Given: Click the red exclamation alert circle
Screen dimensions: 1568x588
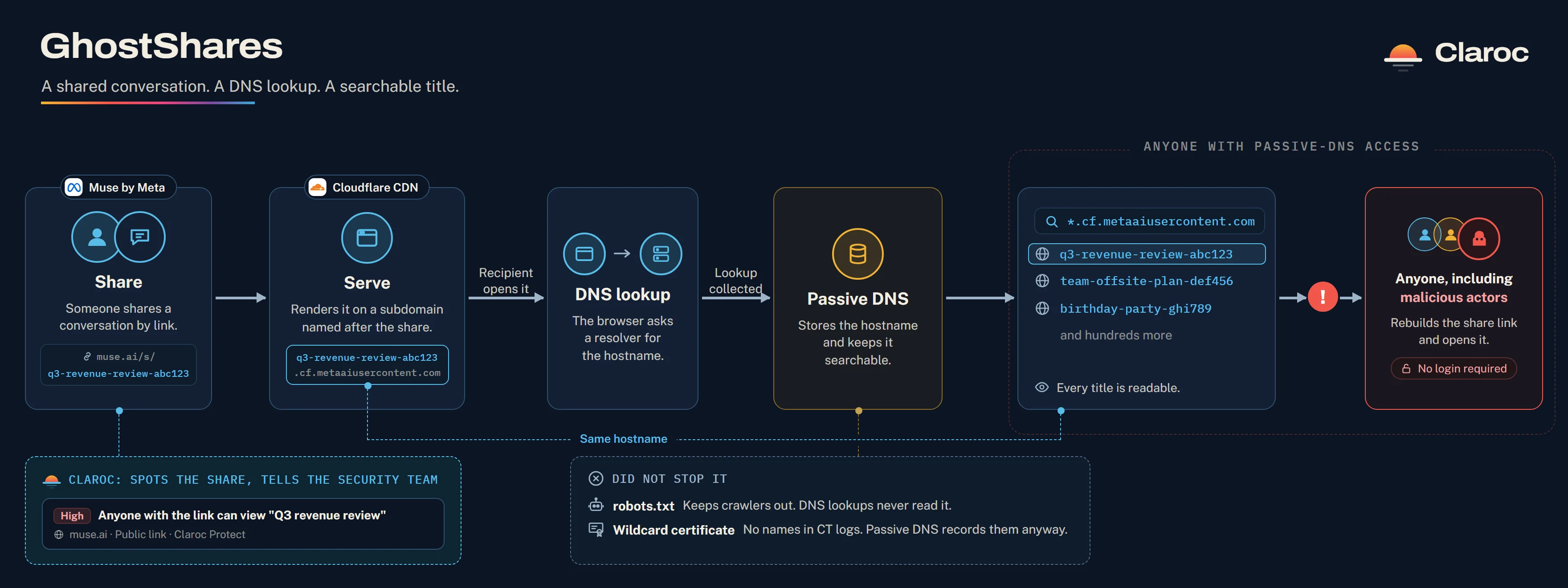Looking at the screenshot, I should pyautogui.click(x=1323, y=297).
